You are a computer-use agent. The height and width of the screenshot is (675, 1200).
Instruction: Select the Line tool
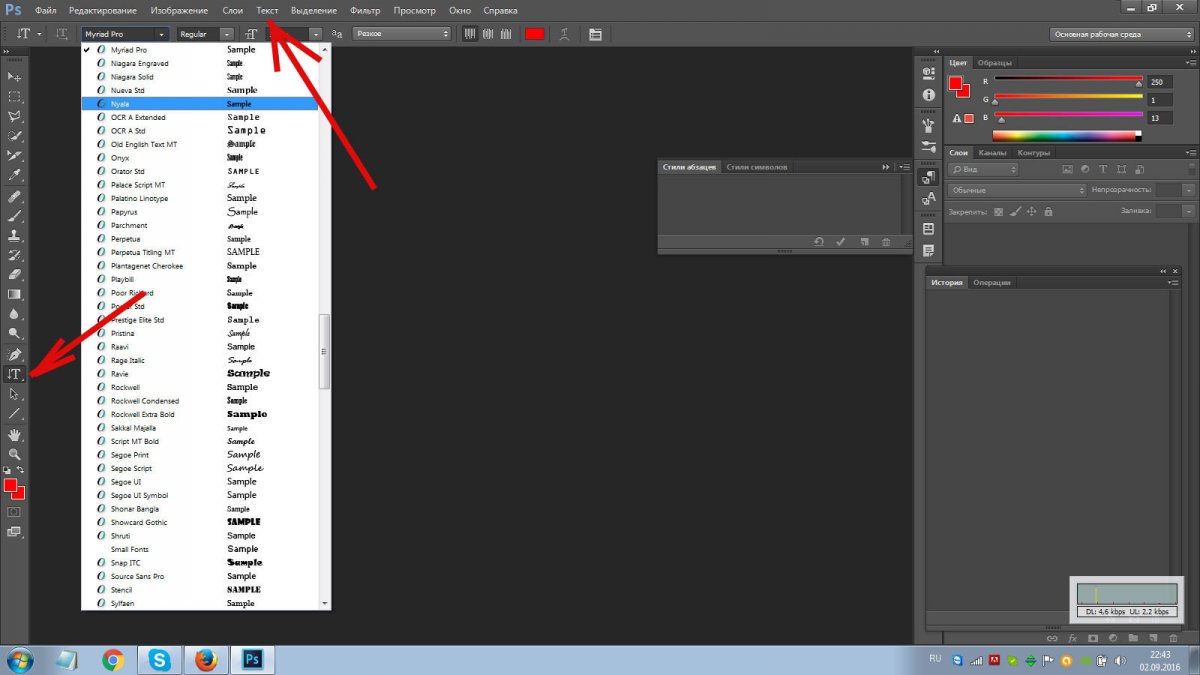(15, 413)
